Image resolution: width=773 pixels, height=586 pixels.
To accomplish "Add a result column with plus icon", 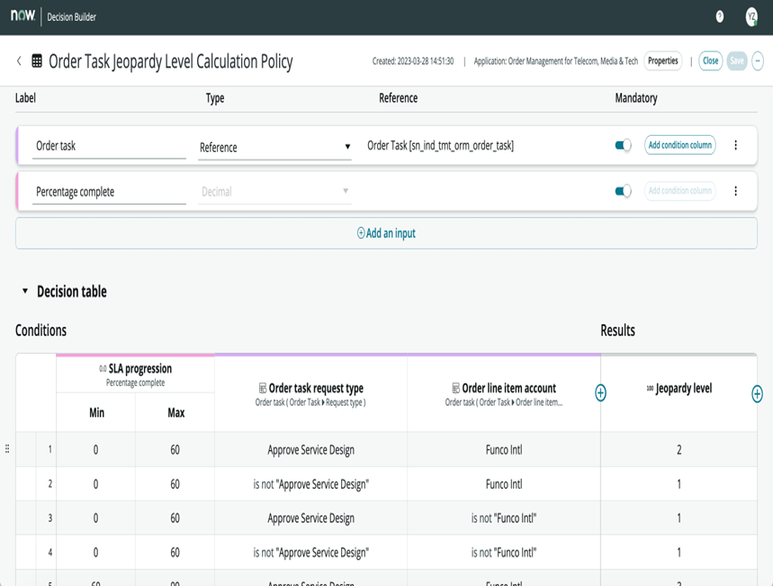I will (757, 394).
